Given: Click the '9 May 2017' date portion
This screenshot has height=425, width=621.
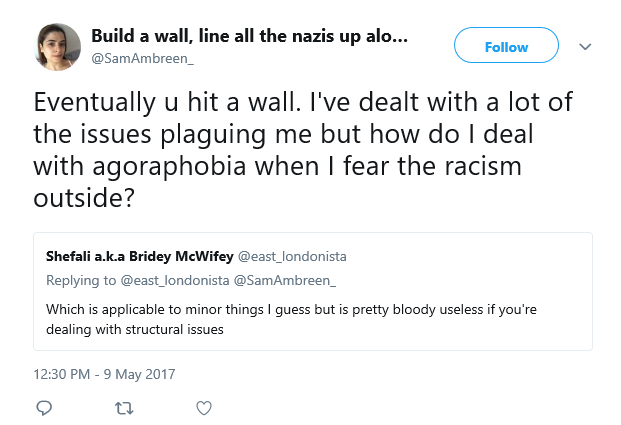Looking at the screenshot, I should point(139,374).
